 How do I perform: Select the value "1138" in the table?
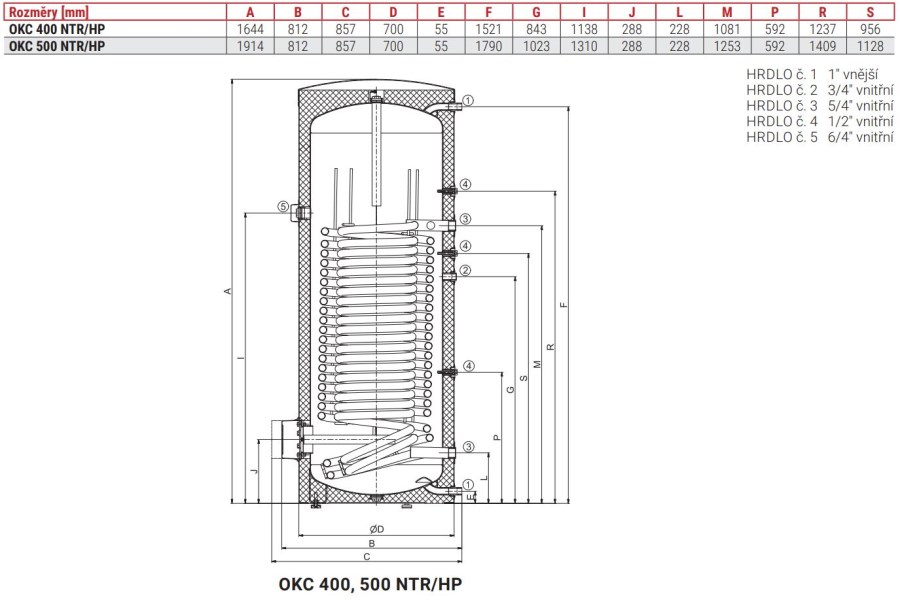point(584,29)
